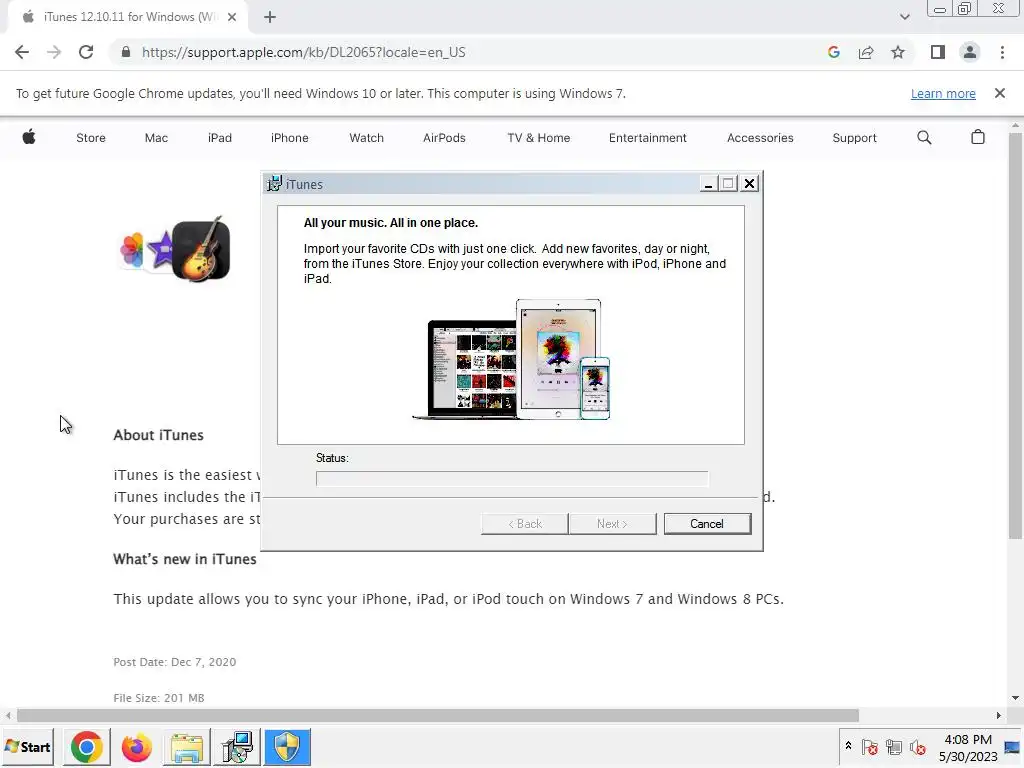Open the tab search chevron in Chrome

(904, 17)
